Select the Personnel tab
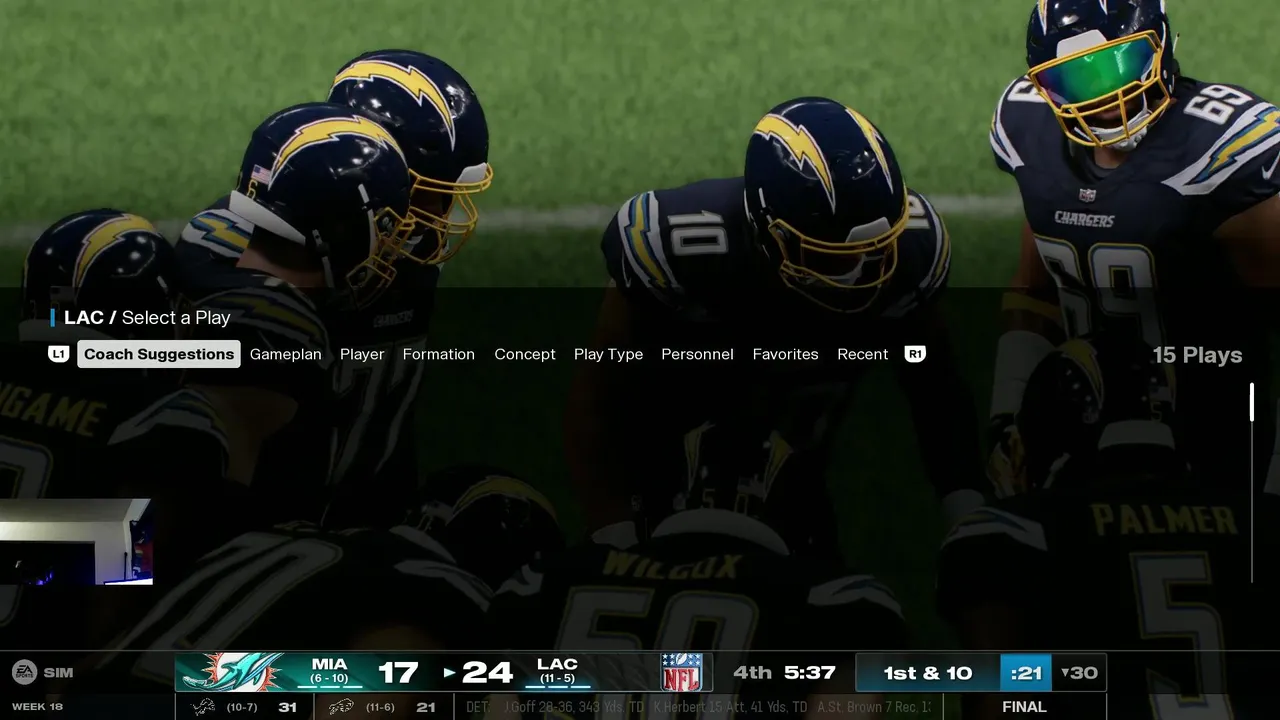 pyautogui.click(x=697, y=354)
